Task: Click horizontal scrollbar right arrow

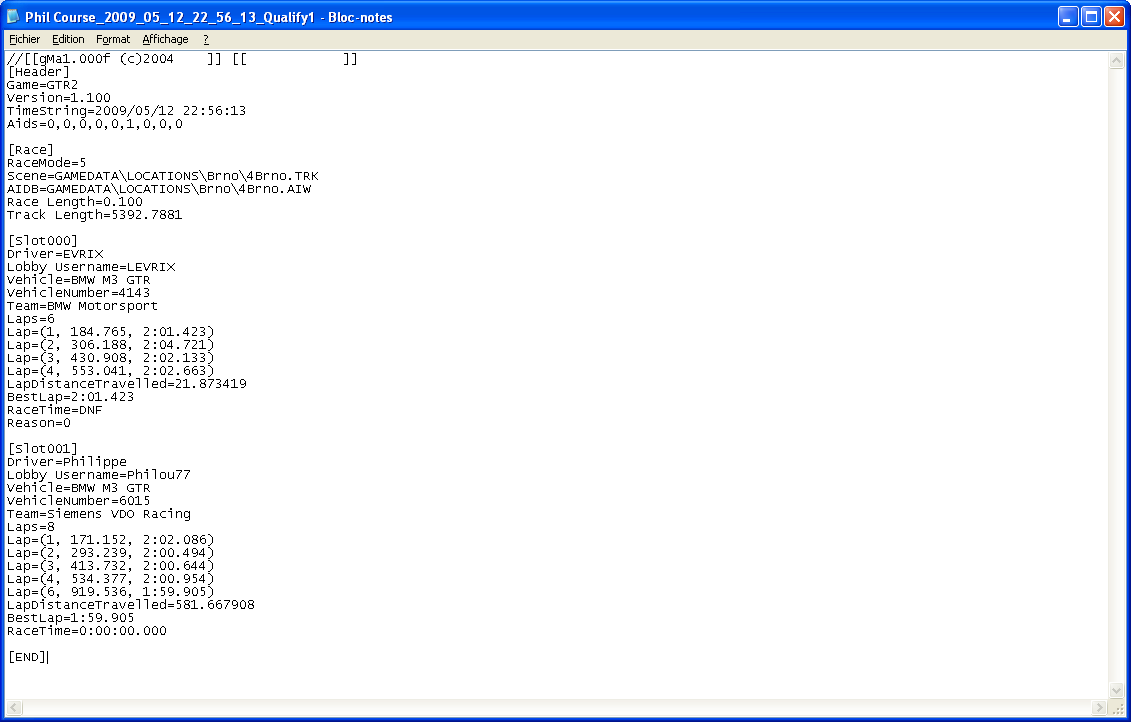Action: (1099, 707)
